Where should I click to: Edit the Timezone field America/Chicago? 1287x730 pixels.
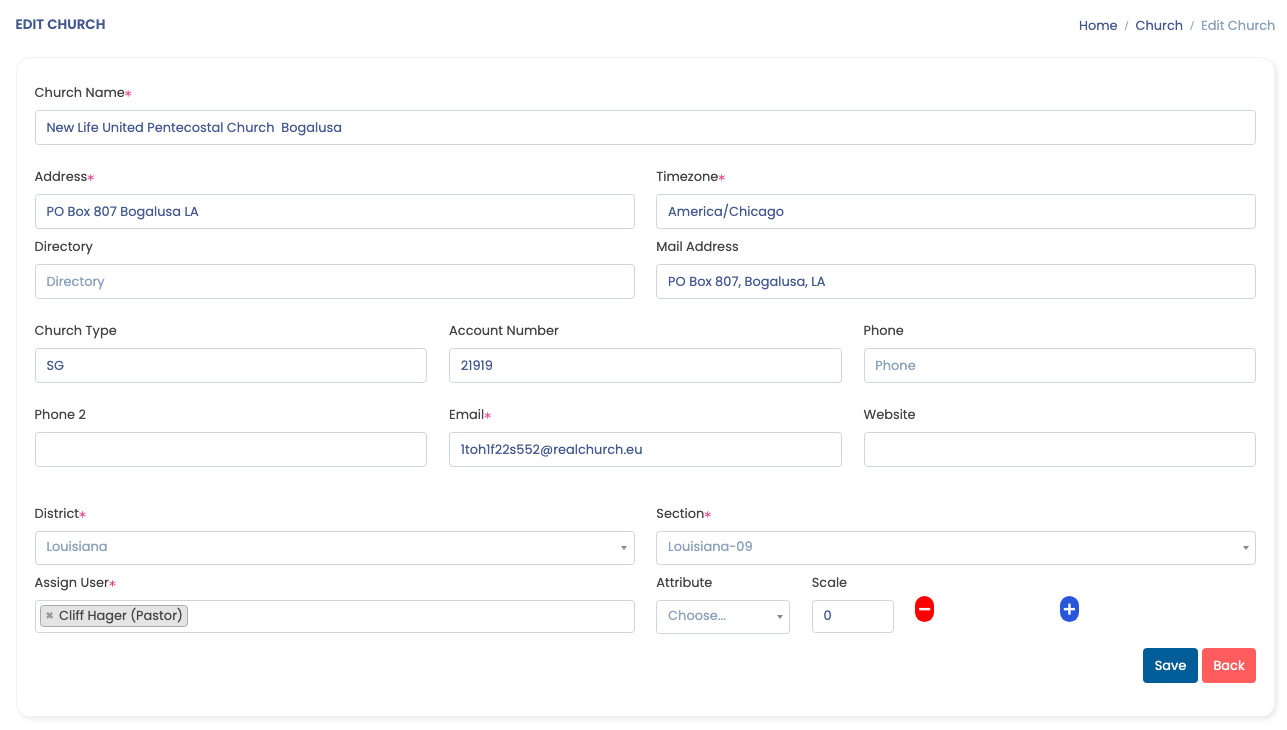[956, 212]
